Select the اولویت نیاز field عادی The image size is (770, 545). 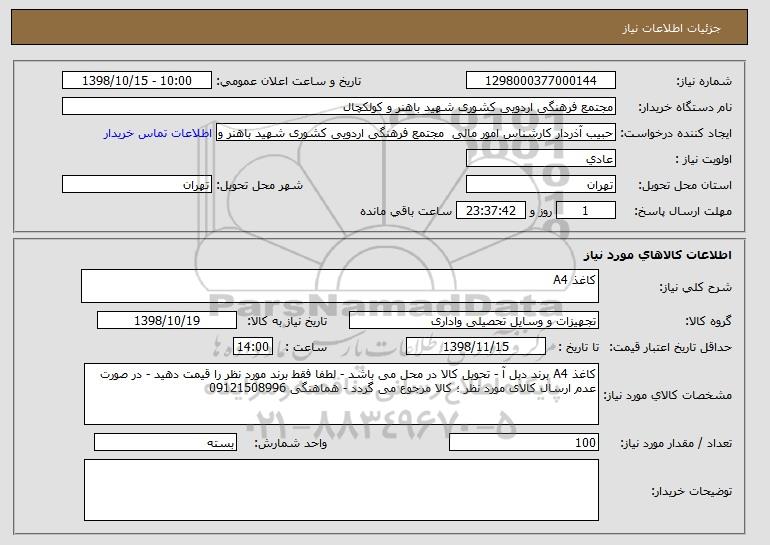click(541, 159)
